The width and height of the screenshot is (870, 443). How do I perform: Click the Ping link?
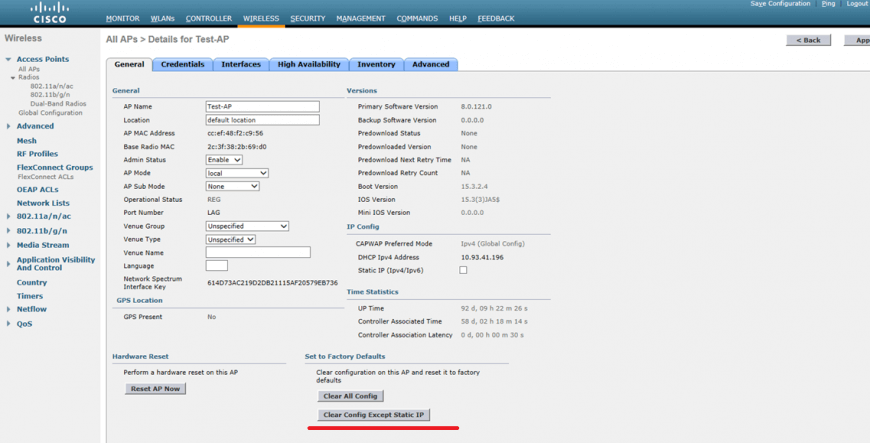[828, 3]
